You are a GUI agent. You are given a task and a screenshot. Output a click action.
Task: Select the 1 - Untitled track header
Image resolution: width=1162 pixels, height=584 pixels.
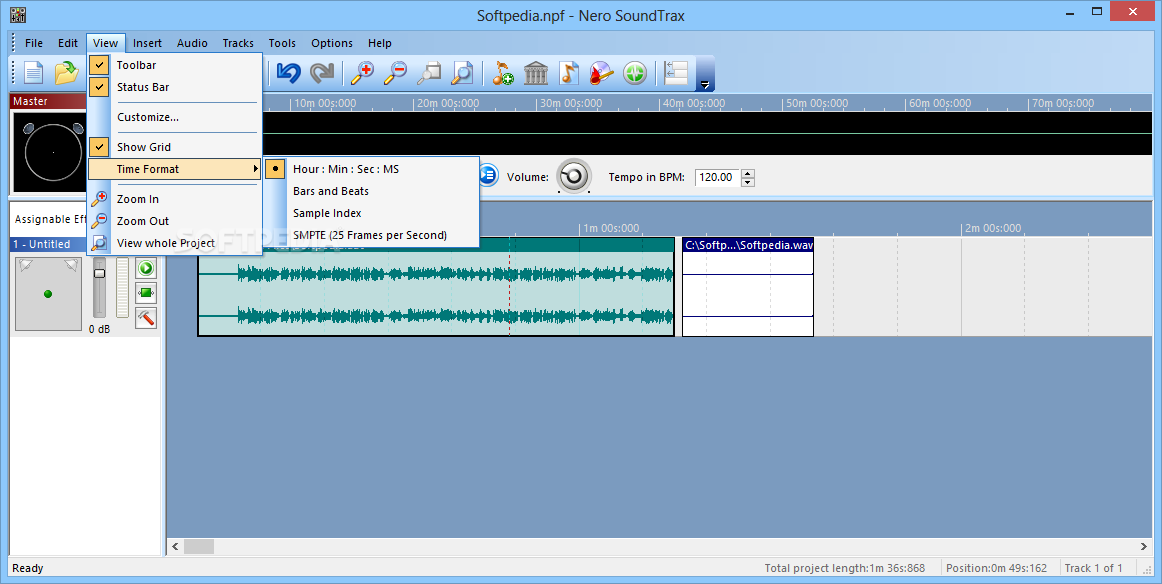tap(49, 244)
